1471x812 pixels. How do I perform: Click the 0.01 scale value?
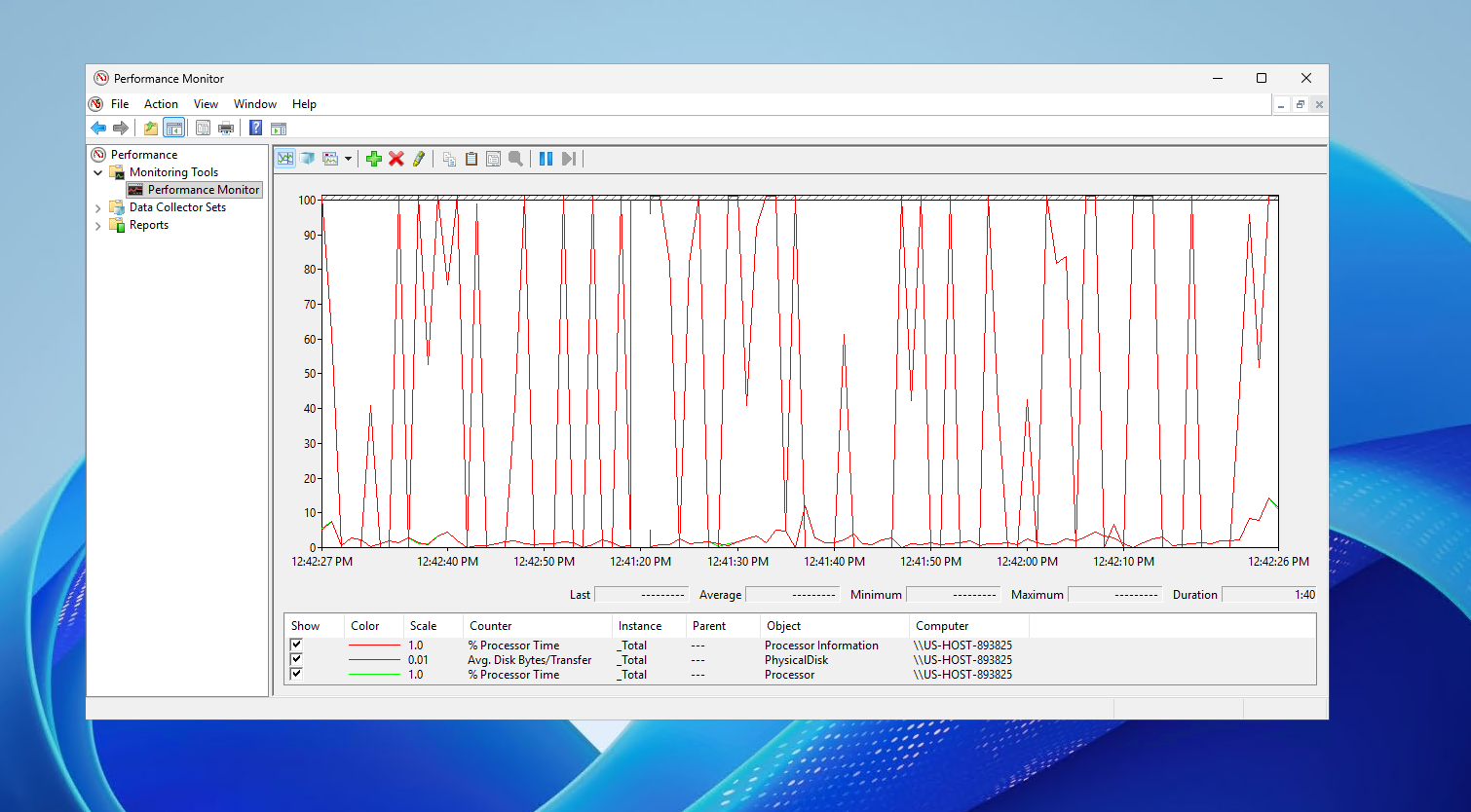tap(418, 660)
